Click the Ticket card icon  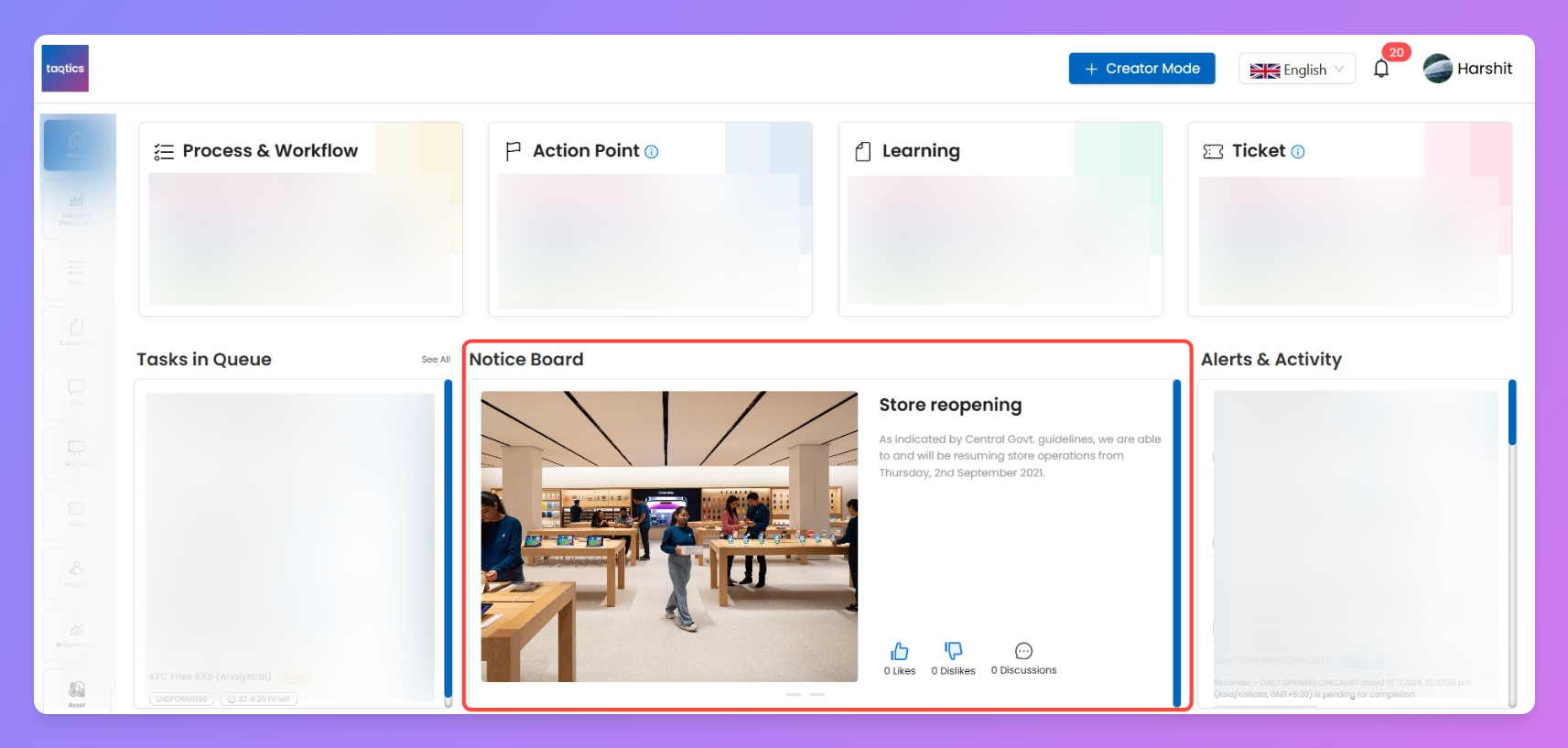point(1213,151)
